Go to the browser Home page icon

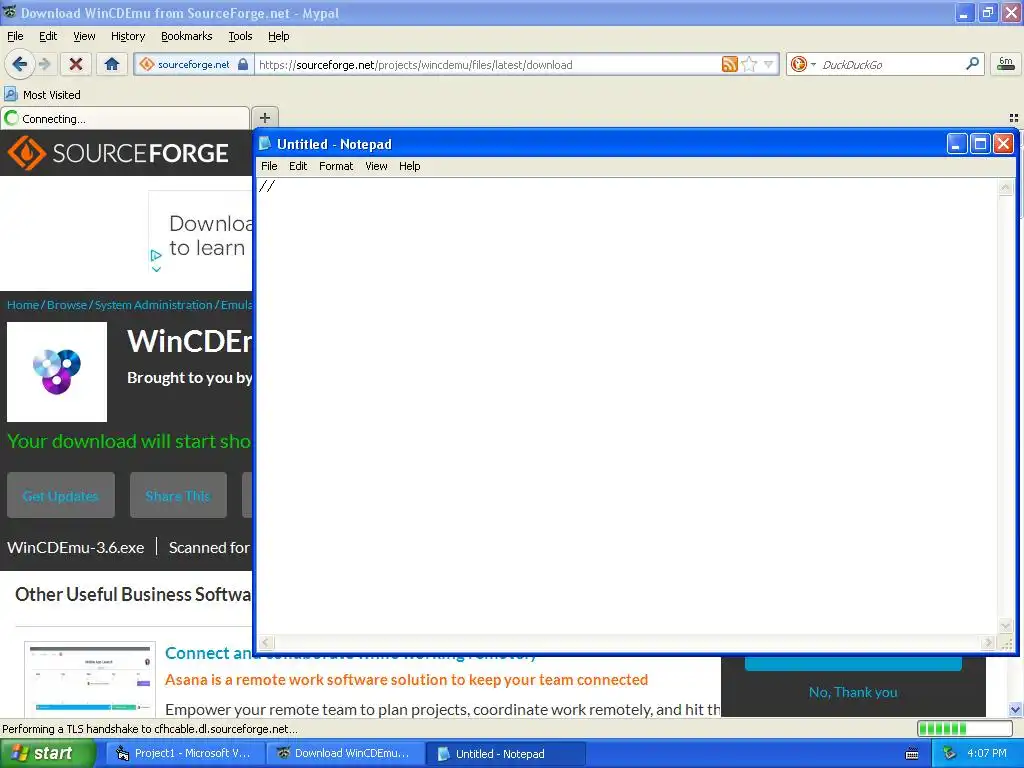tap(112, 64)
